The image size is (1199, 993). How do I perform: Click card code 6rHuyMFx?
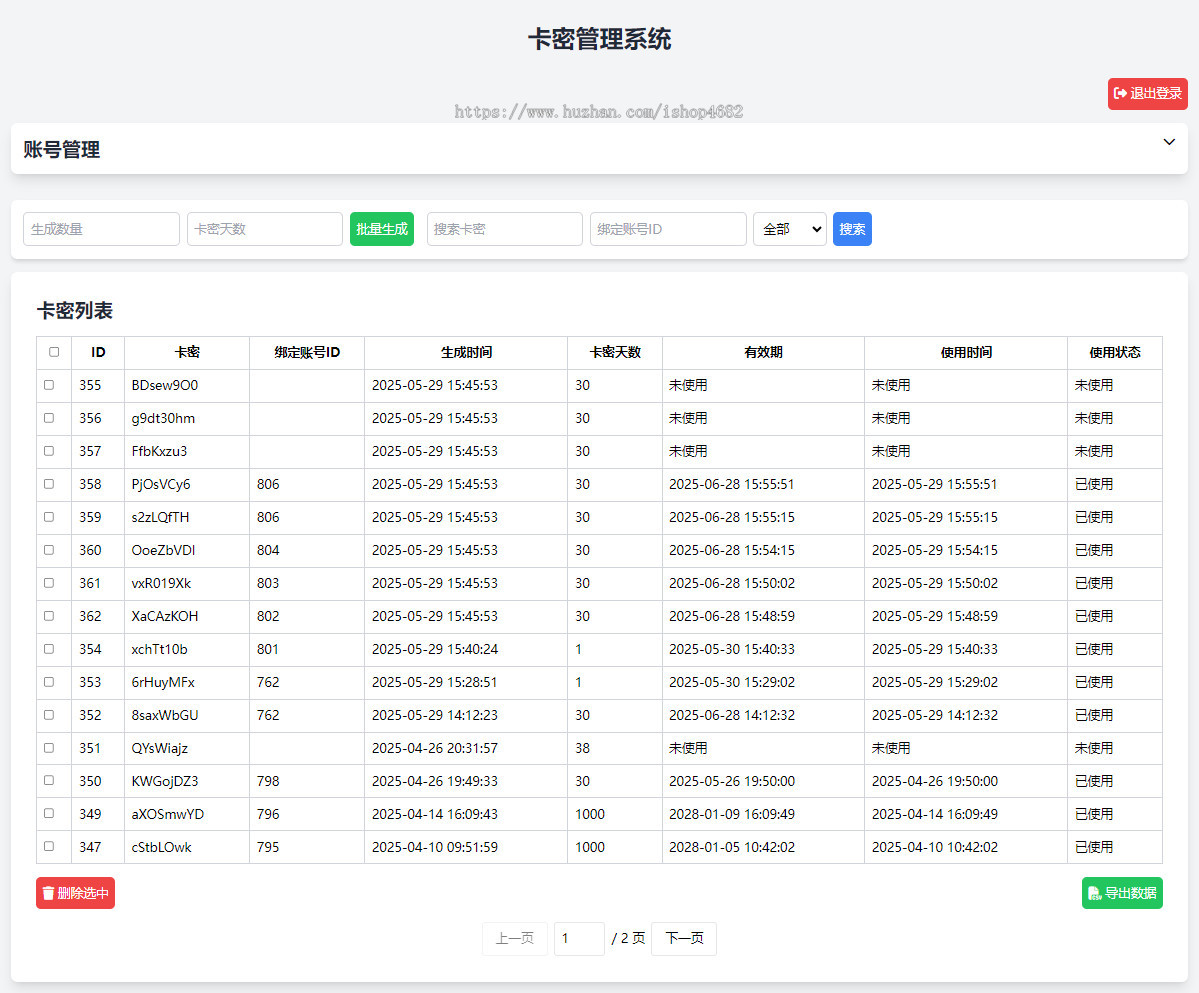tap(163, 682)
